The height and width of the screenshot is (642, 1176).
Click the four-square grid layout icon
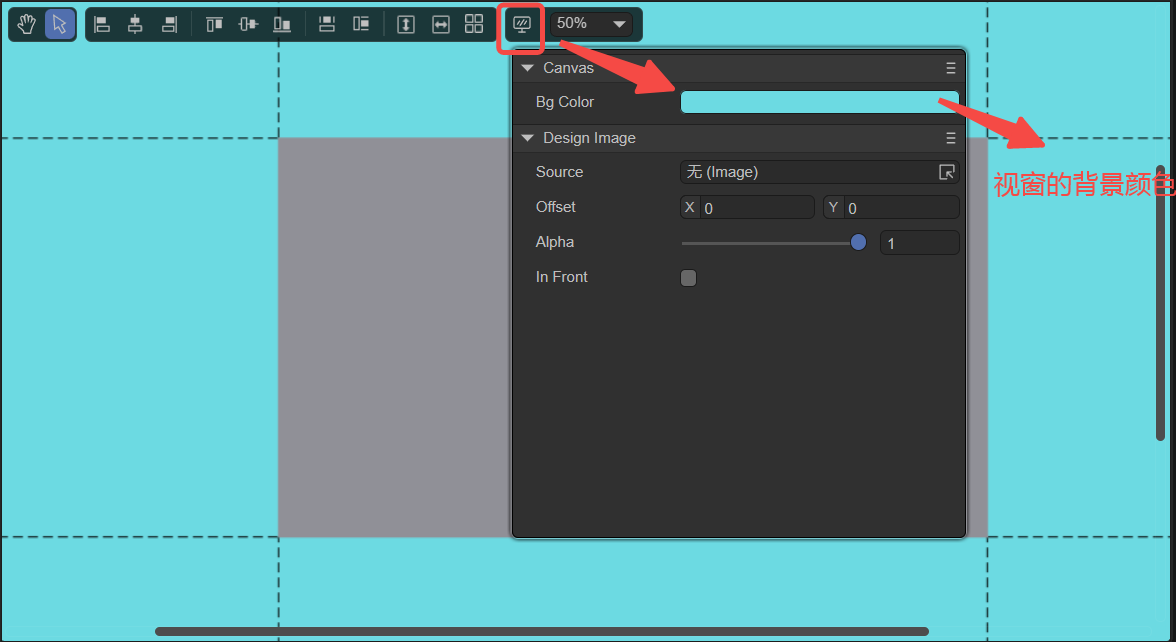click(474, 24)
